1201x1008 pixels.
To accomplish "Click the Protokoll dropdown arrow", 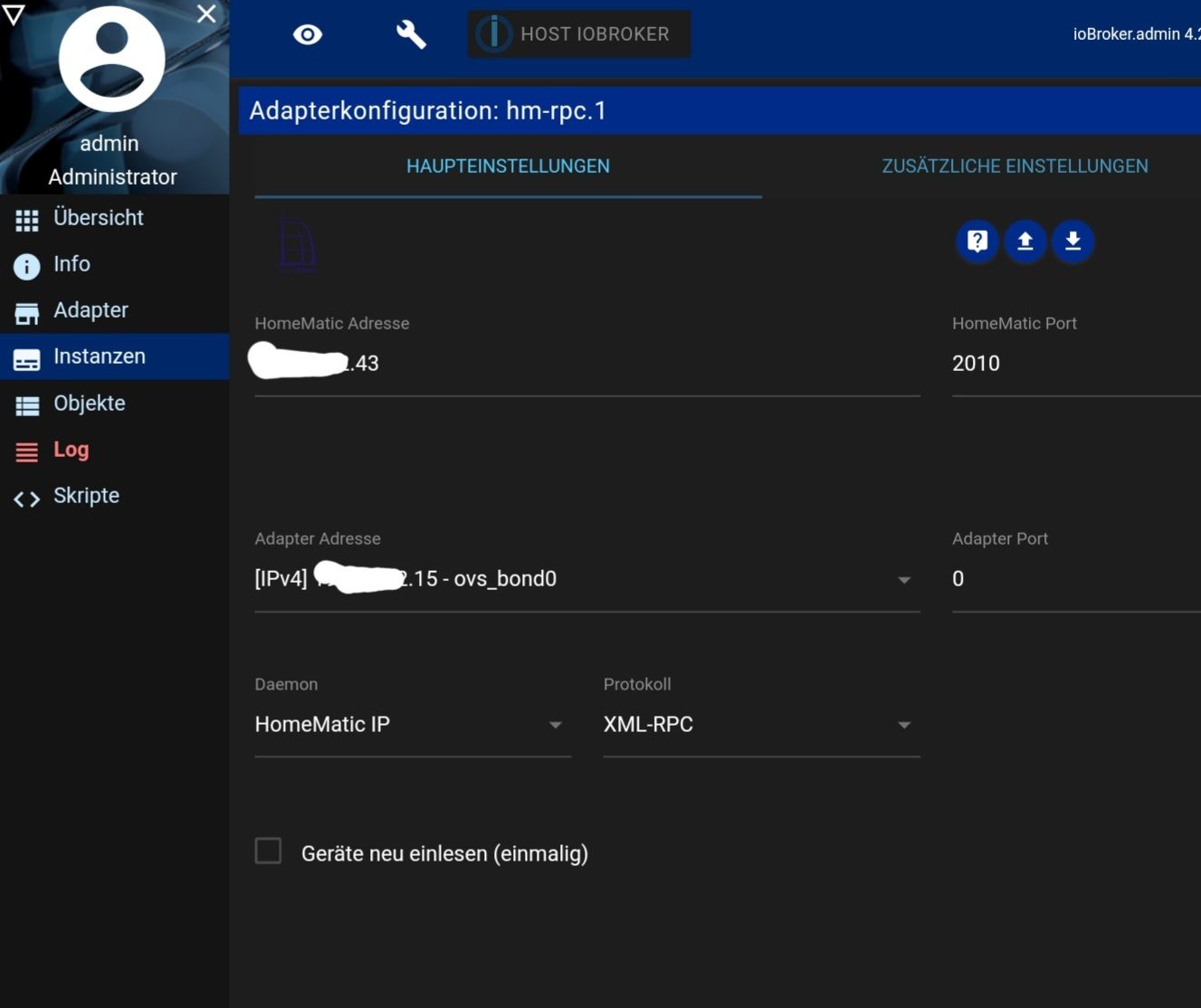I will (903, 726).
